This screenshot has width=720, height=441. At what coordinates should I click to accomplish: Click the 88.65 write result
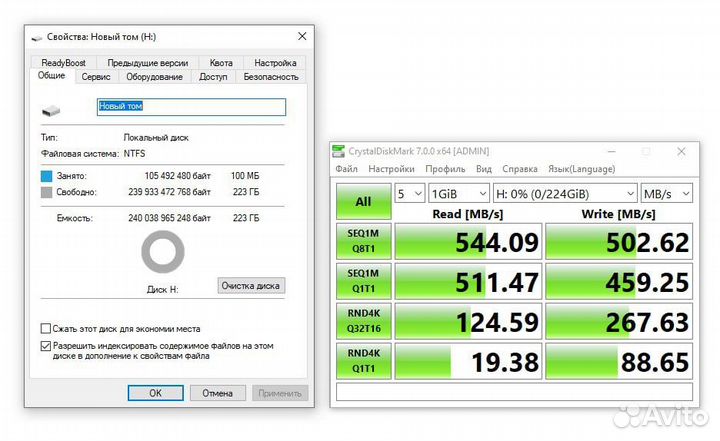[x=619, y=361]
